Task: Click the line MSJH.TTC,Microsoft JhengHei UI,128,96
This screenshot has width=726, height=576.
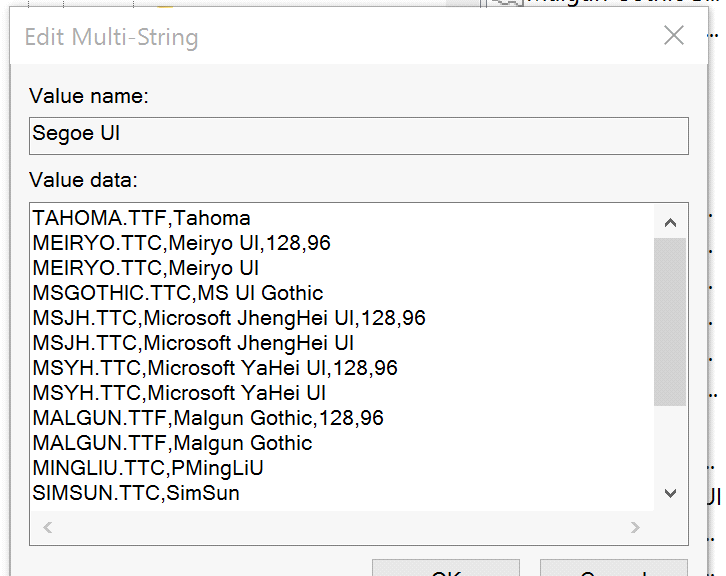Action: click(x=229, y=318)
